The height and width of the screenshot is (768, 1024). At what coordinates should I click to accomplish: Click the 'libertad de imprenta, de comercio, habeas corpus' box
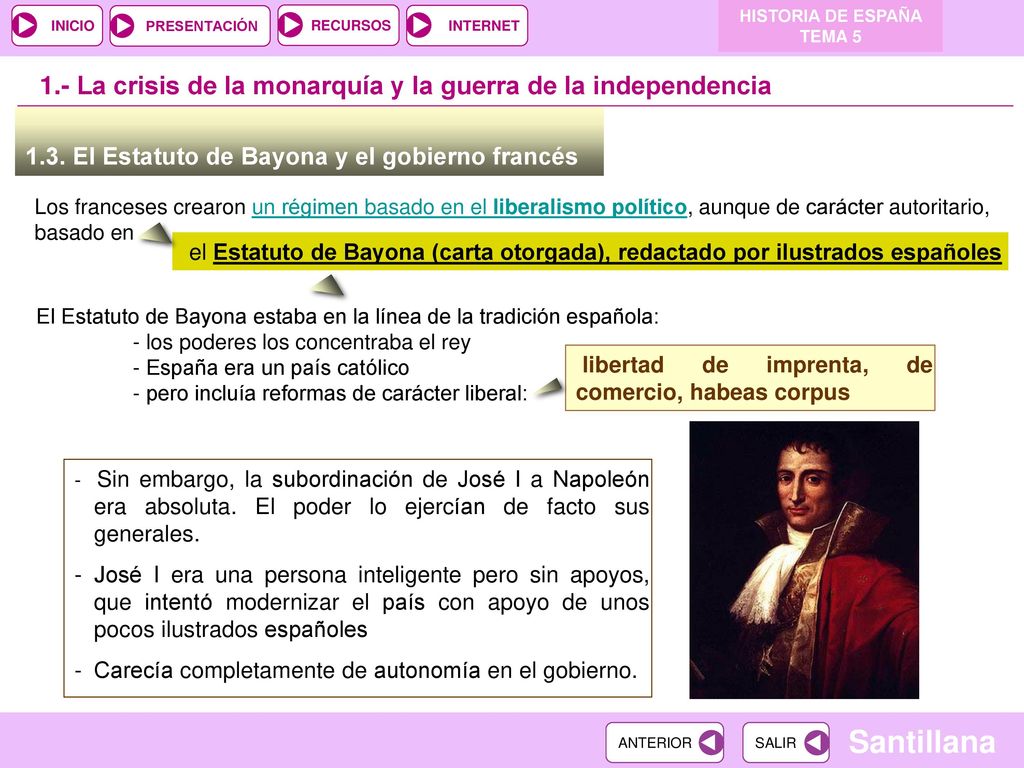point(750,378)
